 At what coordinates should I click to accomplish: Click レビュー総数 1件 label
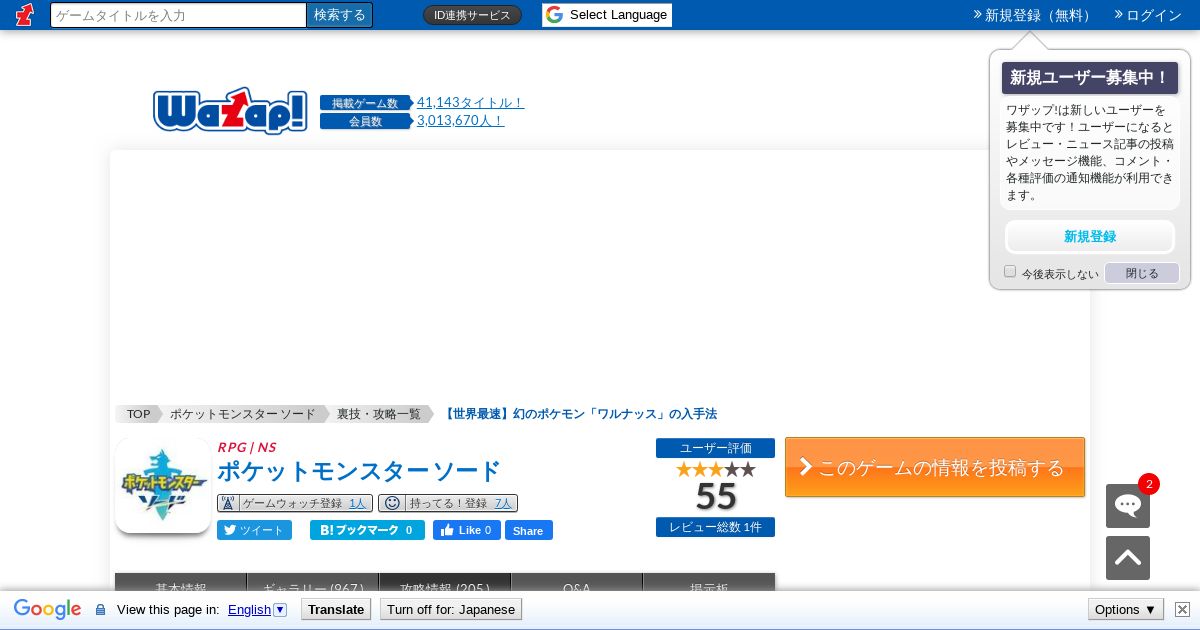tap(715, 527)
